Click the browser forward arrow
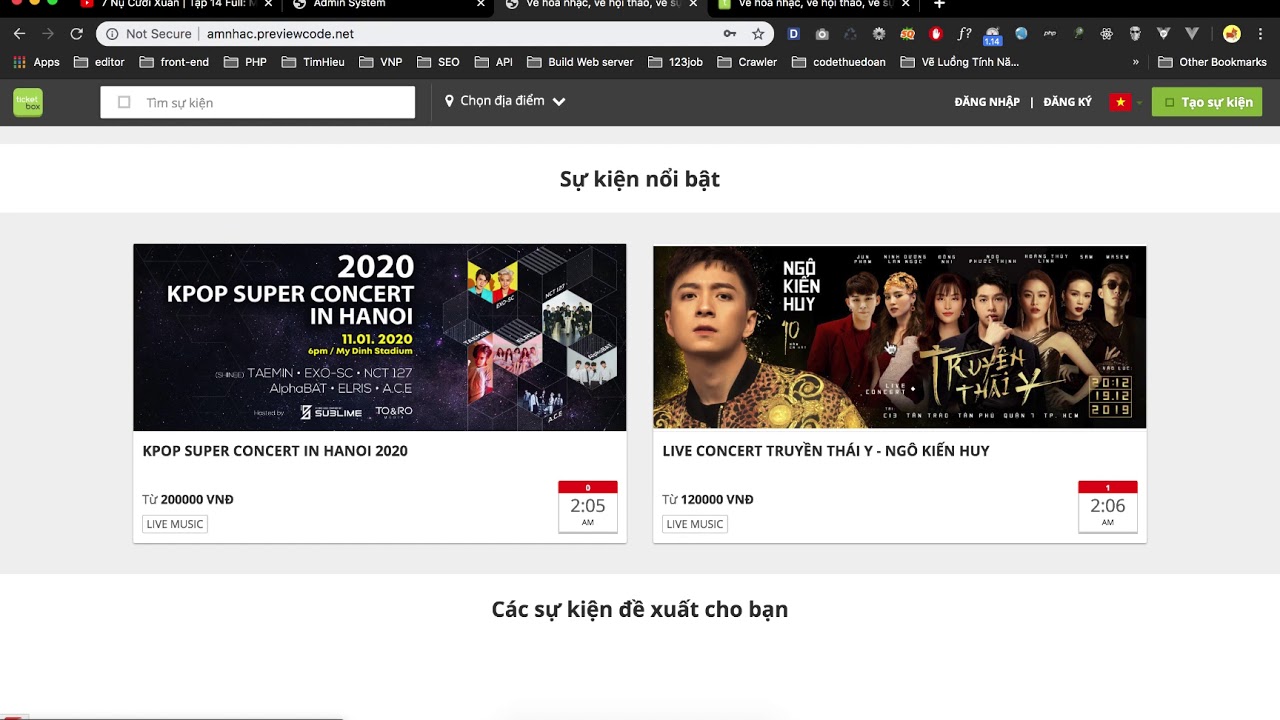This screenshot has width=1280, height=720. click(x=47, y=34)
